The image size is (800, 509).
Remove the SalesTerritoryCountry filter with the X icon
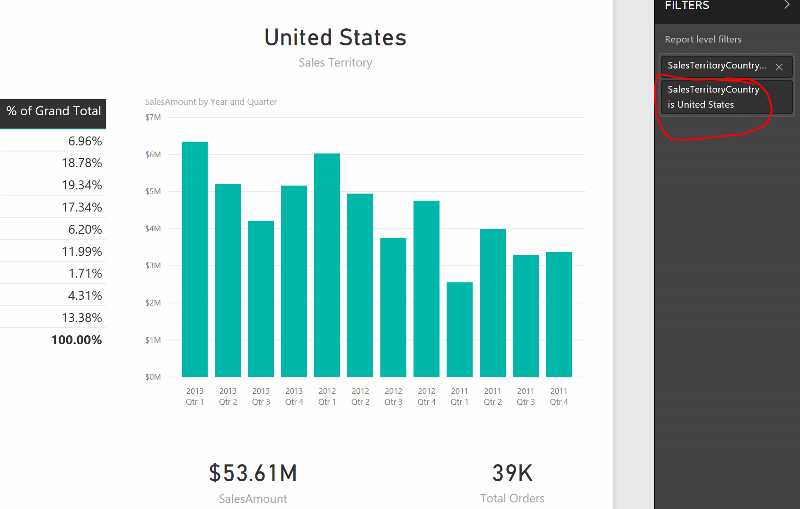(x=779, y=67)
